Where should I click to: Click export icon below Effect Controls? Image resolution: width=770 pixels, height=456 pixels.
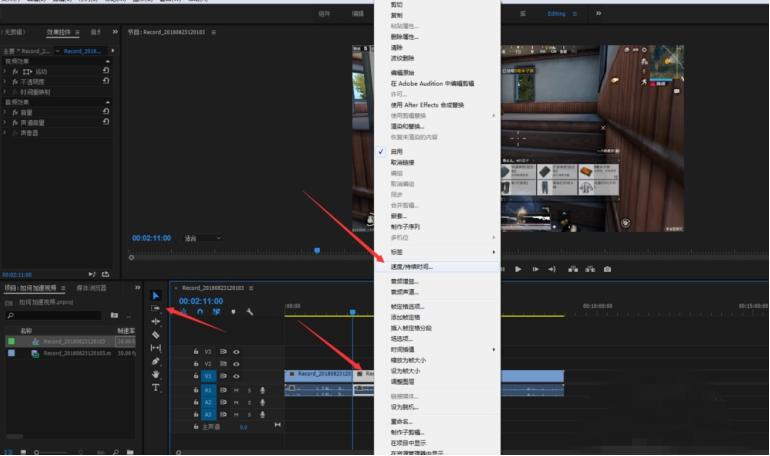pos(105,274)
